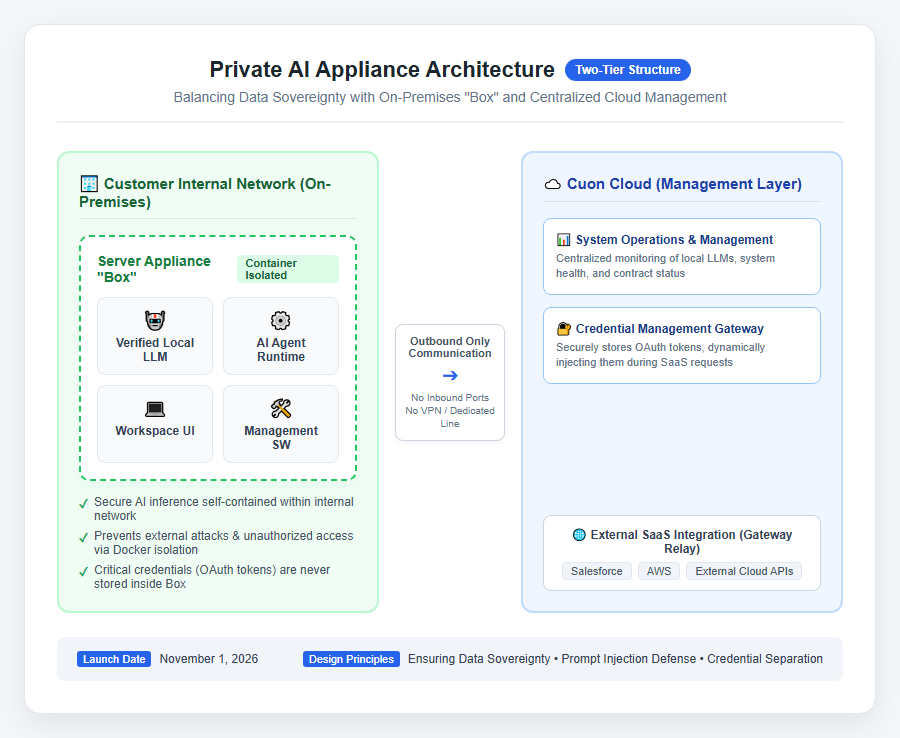900x738 pixels.
Task: Click the building icon beside Customer Internal Network
Action: click(x=89, y=184)
